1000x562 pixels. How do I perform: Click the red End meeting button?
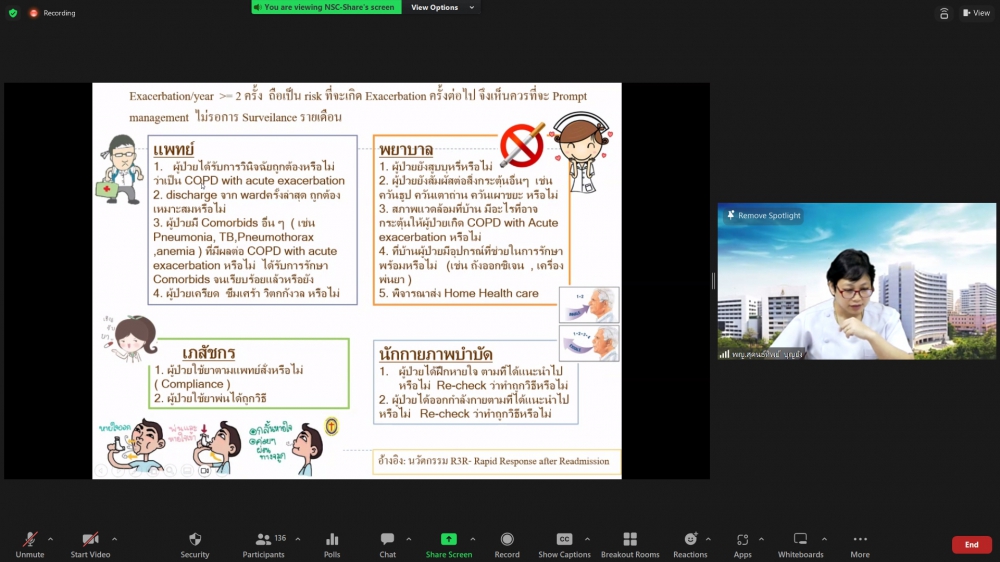(x=971, y=545)
